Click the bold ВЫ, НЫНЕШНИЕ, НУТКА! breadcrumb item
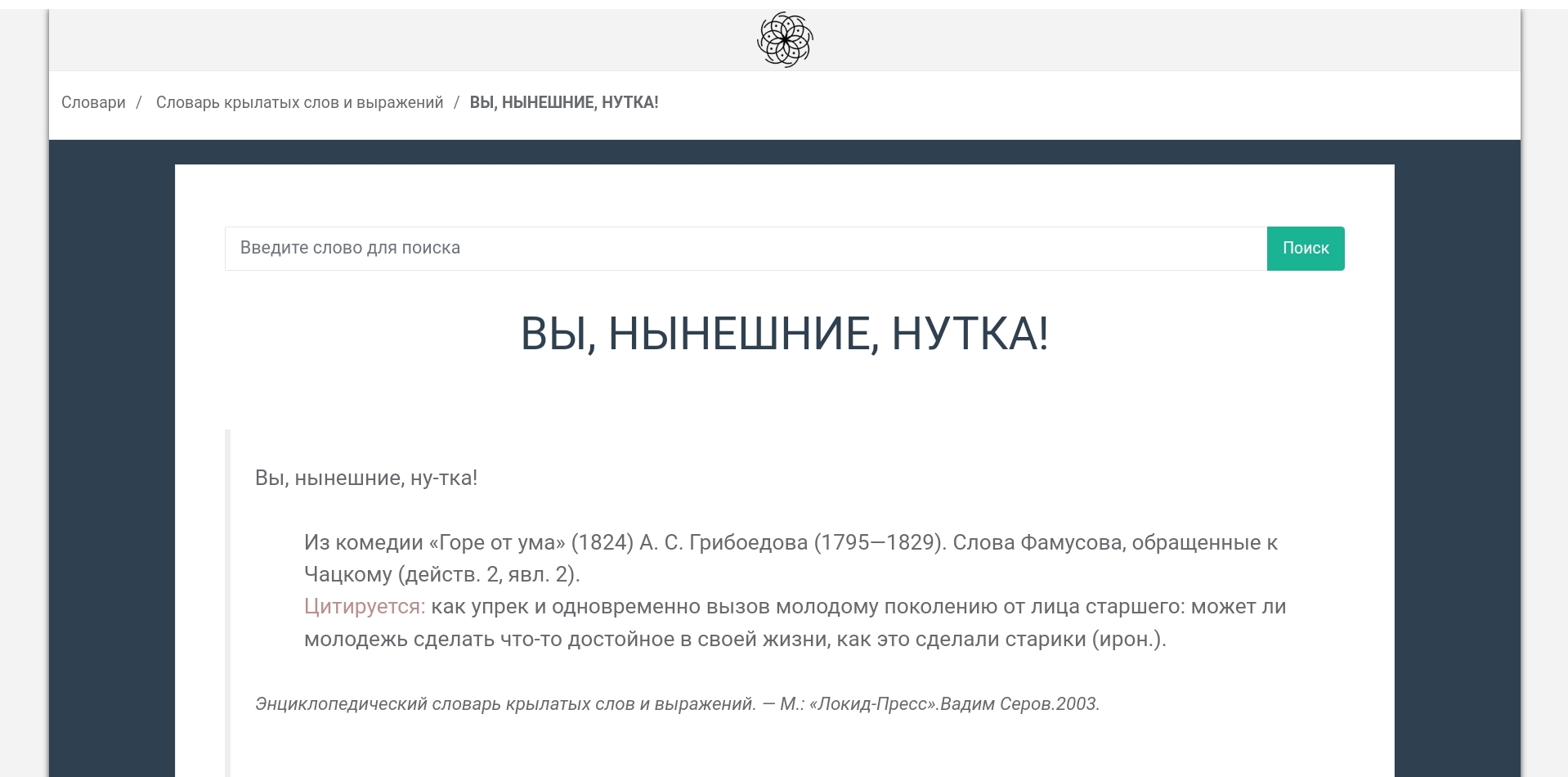 (563, 102)
